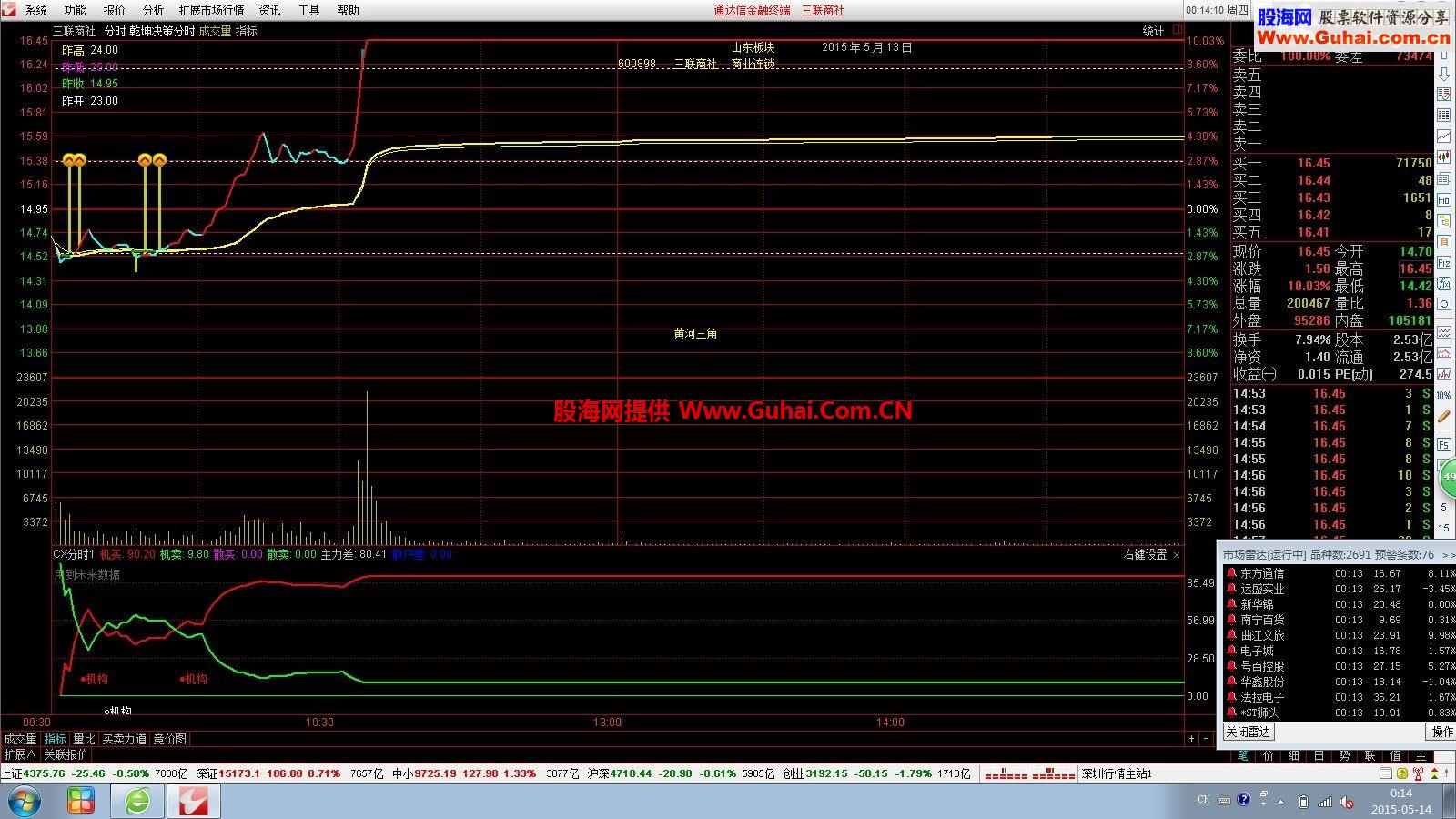The image size is (1456, 819).
Task: Select the 价 tab under the quote panel
Action: pos(1269,756)
